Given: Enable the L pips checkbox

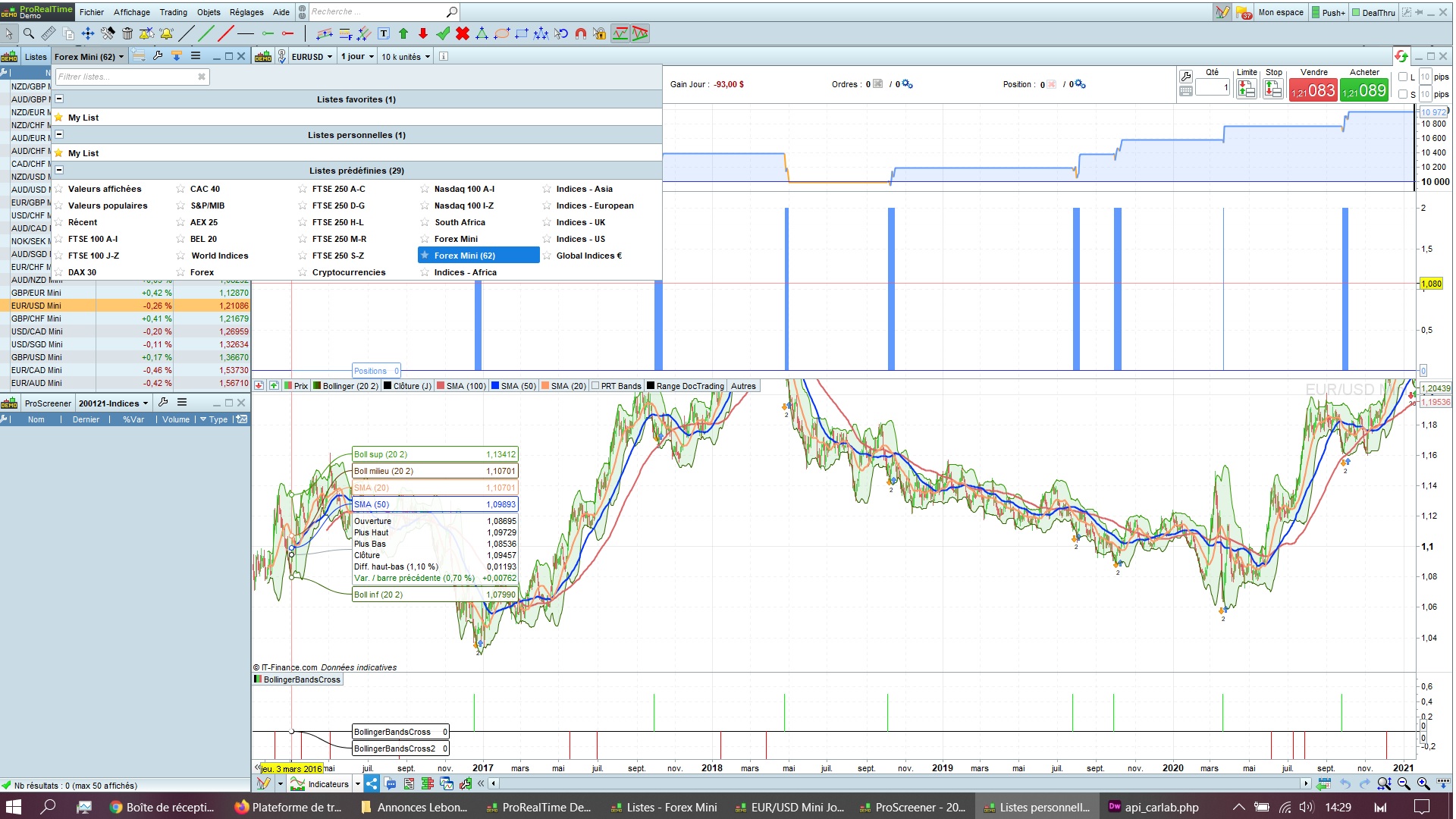Looking at the screenshot, I should (1403, 77).
